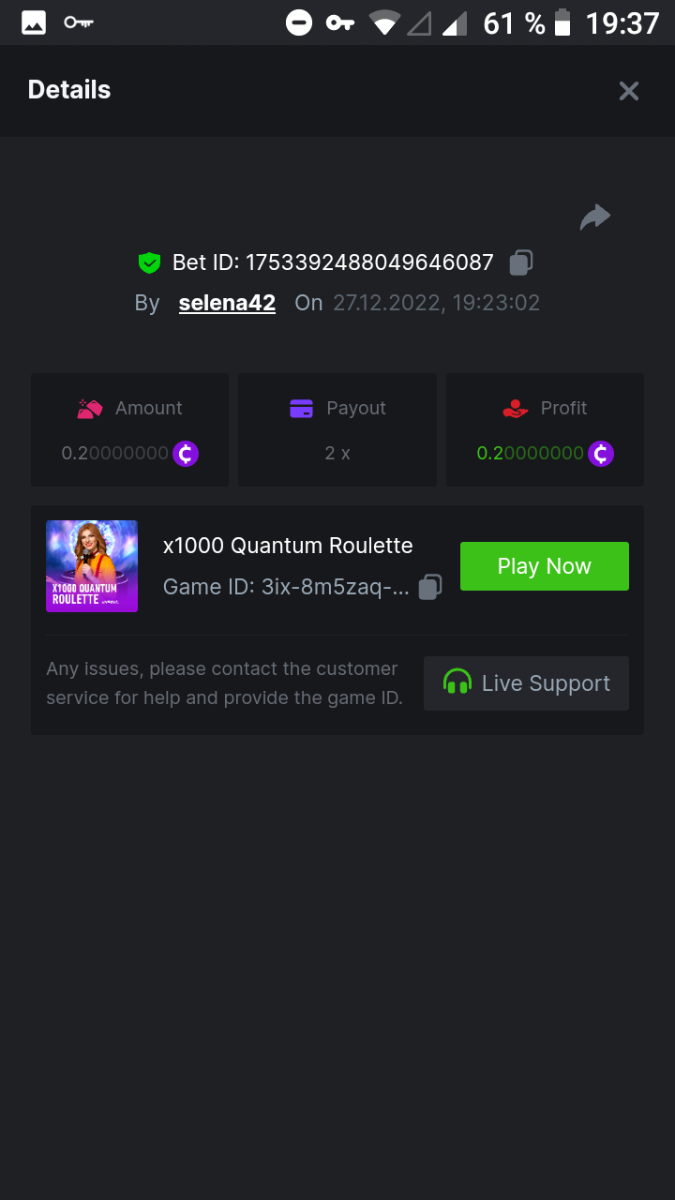
Task: Click the Bet ID number text
Action: click(369, 263)
